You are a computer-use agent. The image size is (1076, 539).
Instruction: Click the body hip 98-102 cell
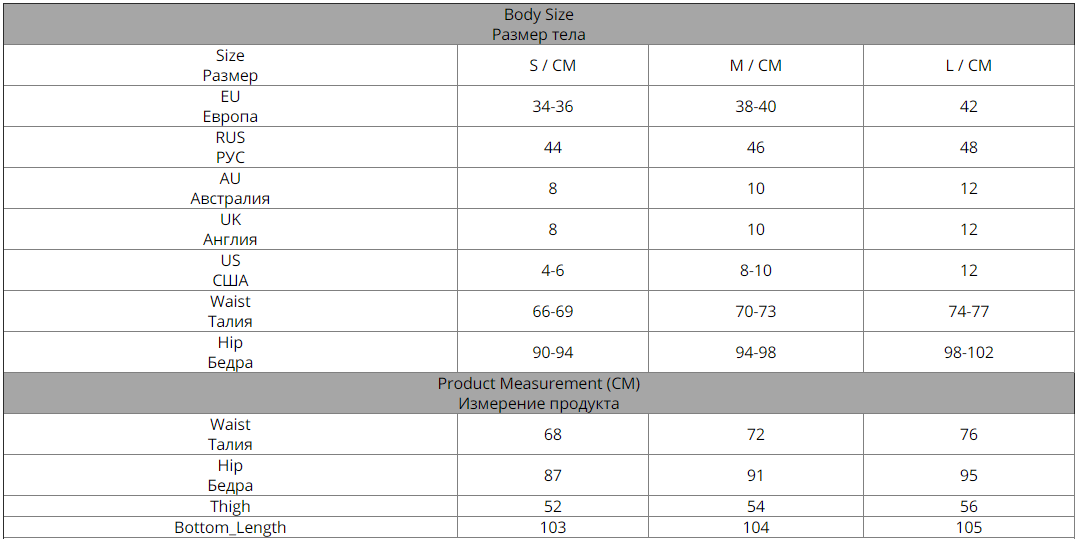click(x=968, y=353)
